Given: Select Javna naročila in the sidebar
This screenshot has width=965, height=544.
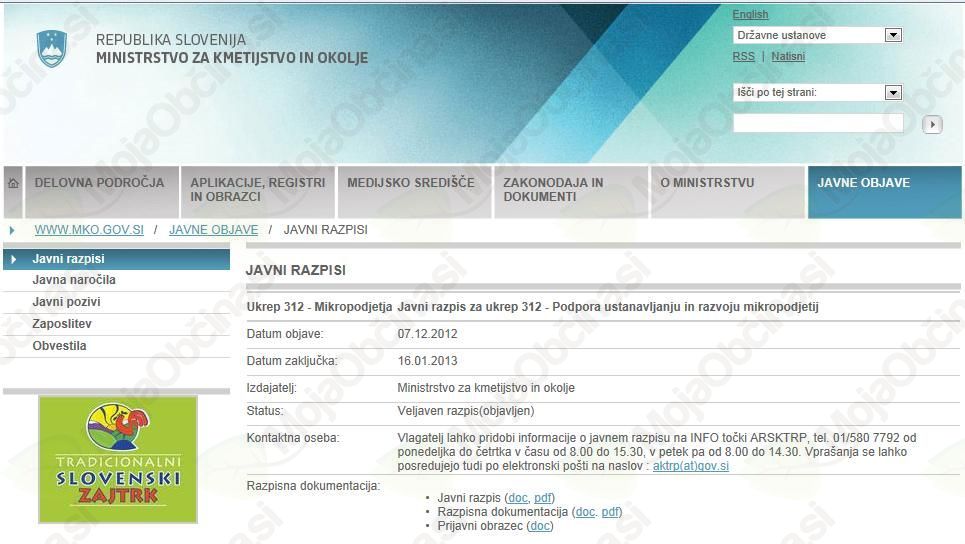Looking at the screenshot, I should 74,280.
